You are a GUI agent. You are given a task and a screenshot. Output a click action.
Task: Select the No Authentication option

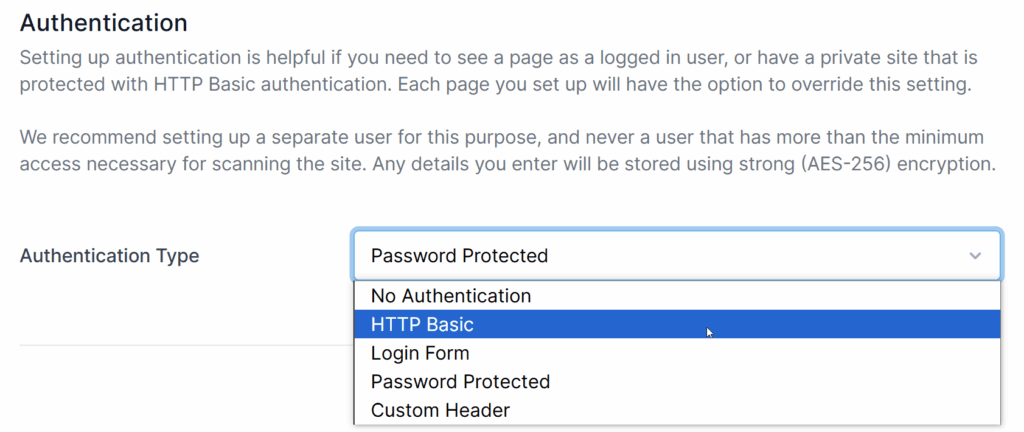pyautogui.click(x=451, y=296)
